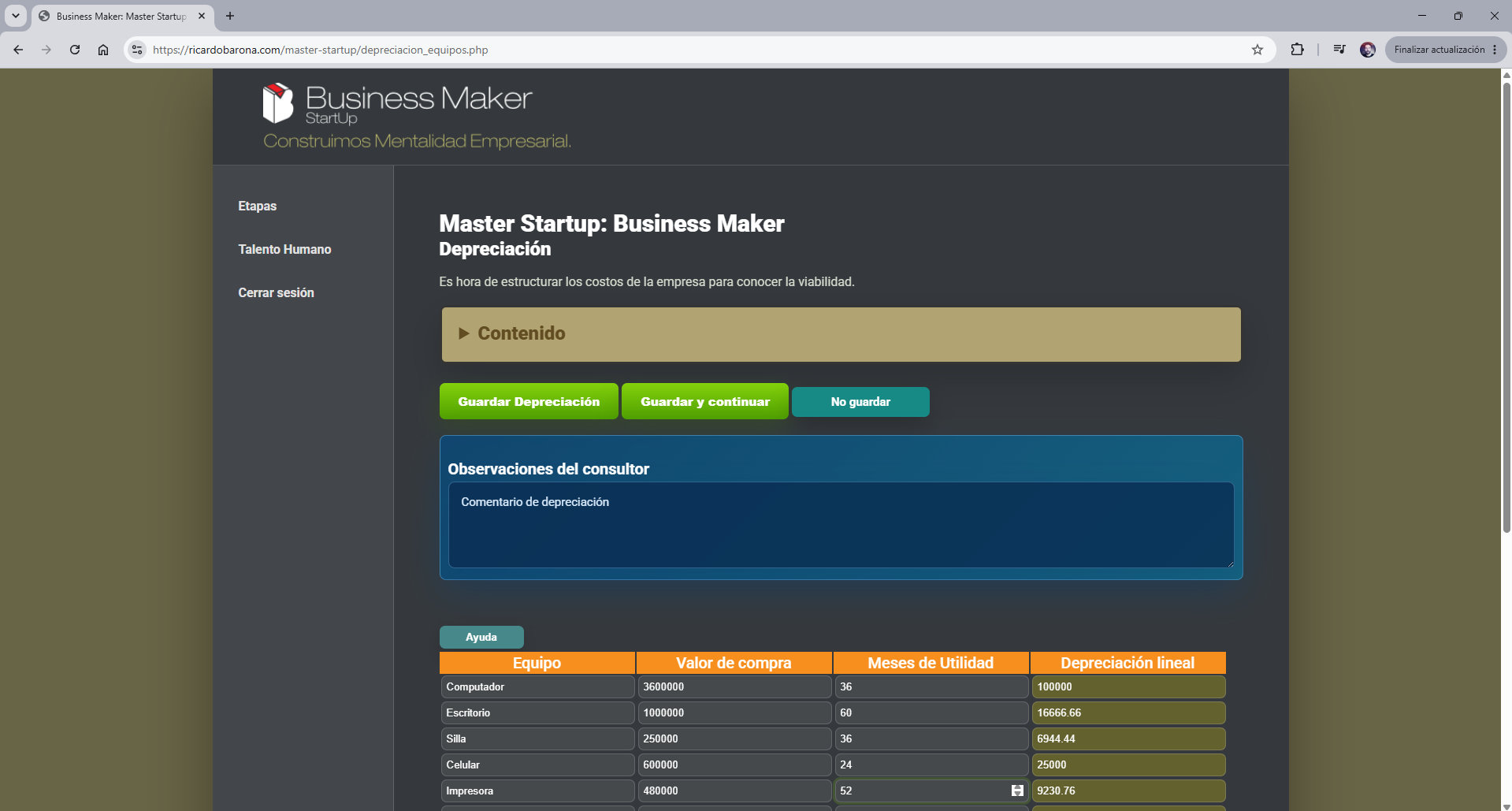Select the 9230.76 depreciation field
The height and width of the screenshot is (811, 1512).
[x=1128, y=791]
